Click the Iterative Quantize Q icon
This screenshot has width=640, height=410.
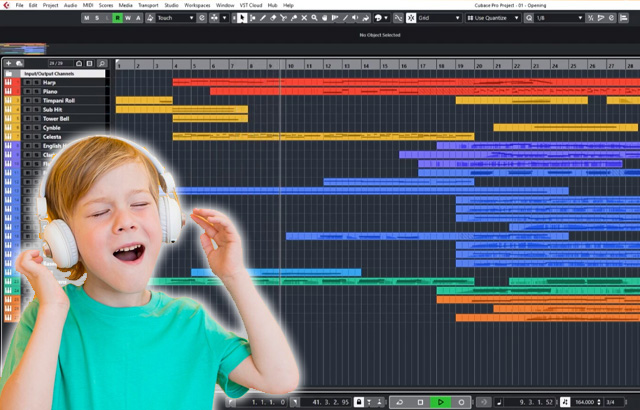point(529,18)
